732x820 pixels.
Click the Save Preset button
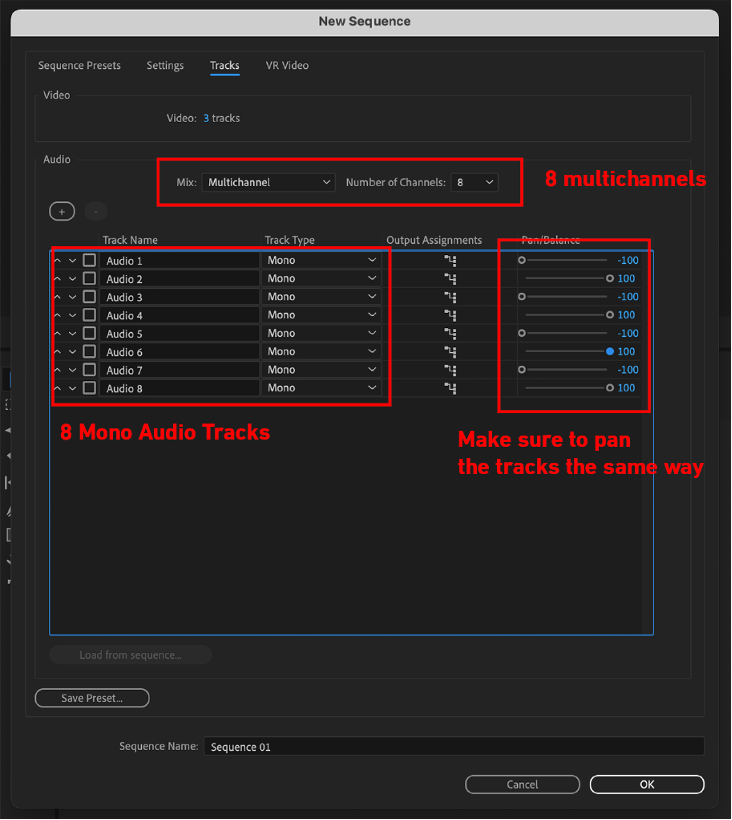[x=92, y=698]
